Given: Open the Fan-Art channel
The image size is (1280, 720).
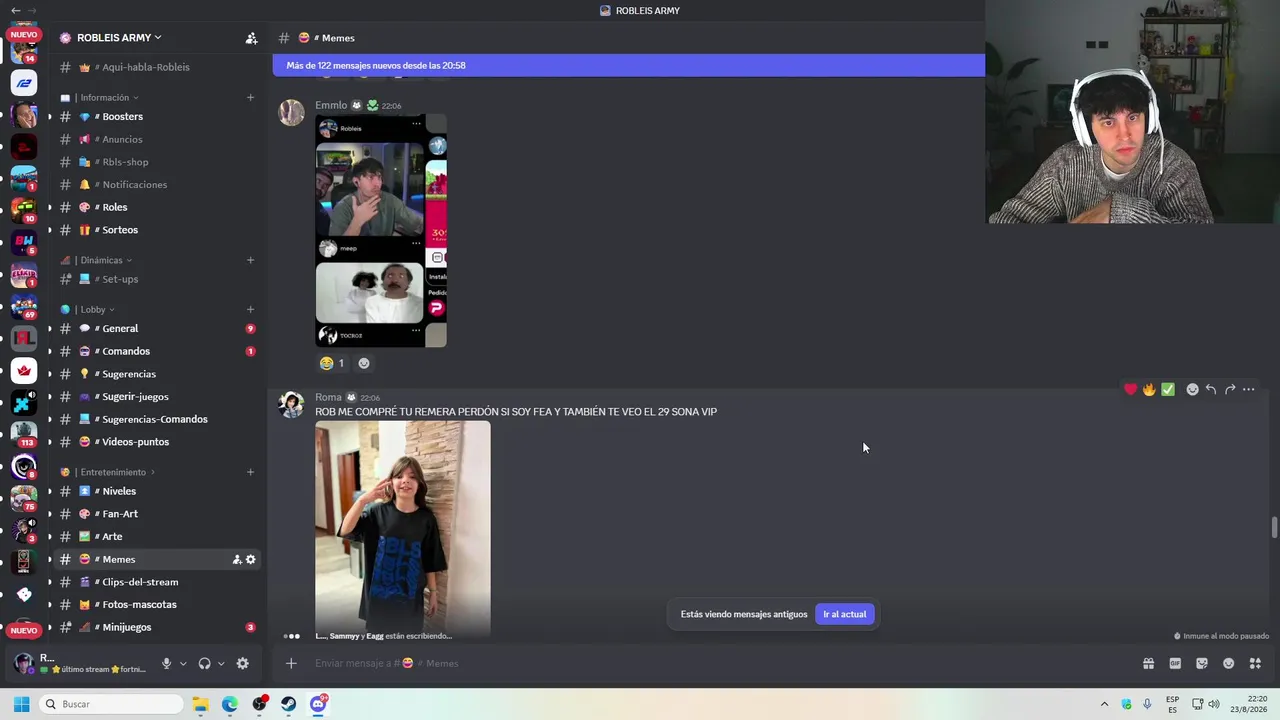Looking at the screenshot, I should 155,514.
